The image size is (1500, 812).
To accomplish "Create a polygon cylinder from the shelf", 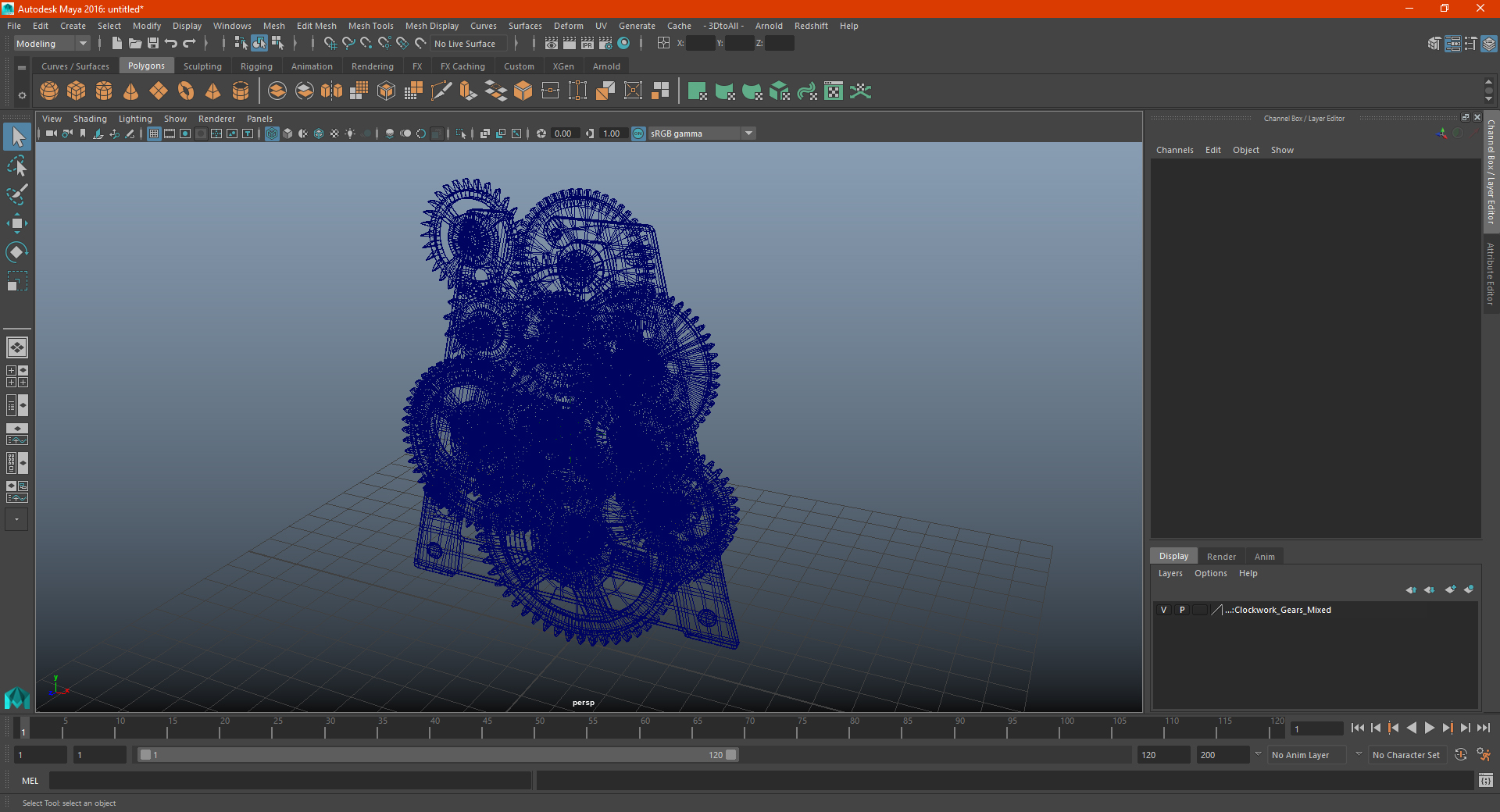I will (104, 91).
